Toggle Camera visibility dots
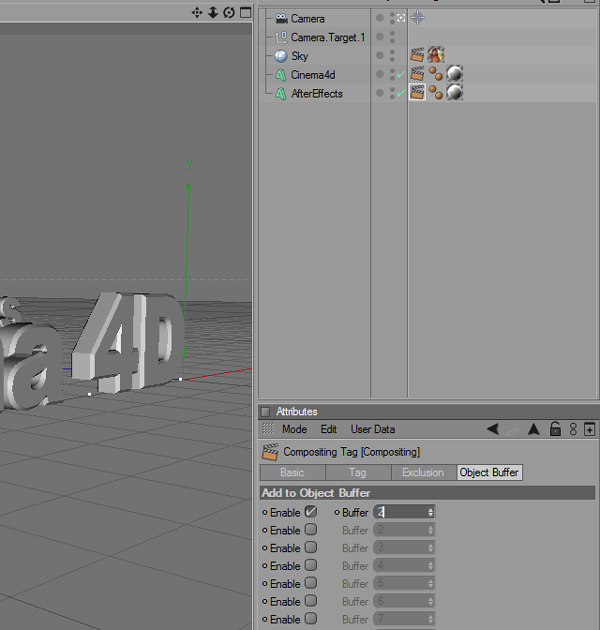 point(392,18)
